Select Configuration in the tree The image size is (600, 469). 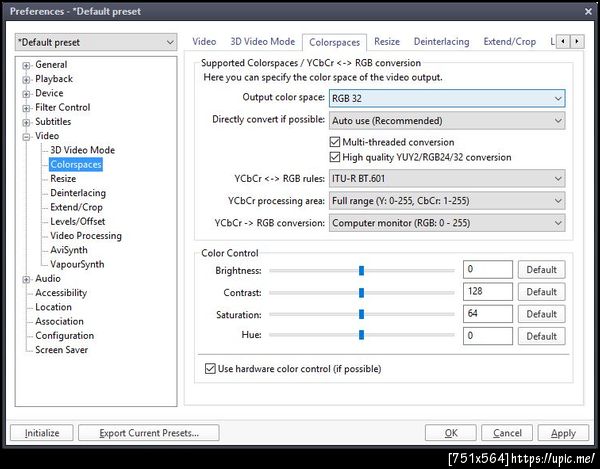click(x=65, y=336)
